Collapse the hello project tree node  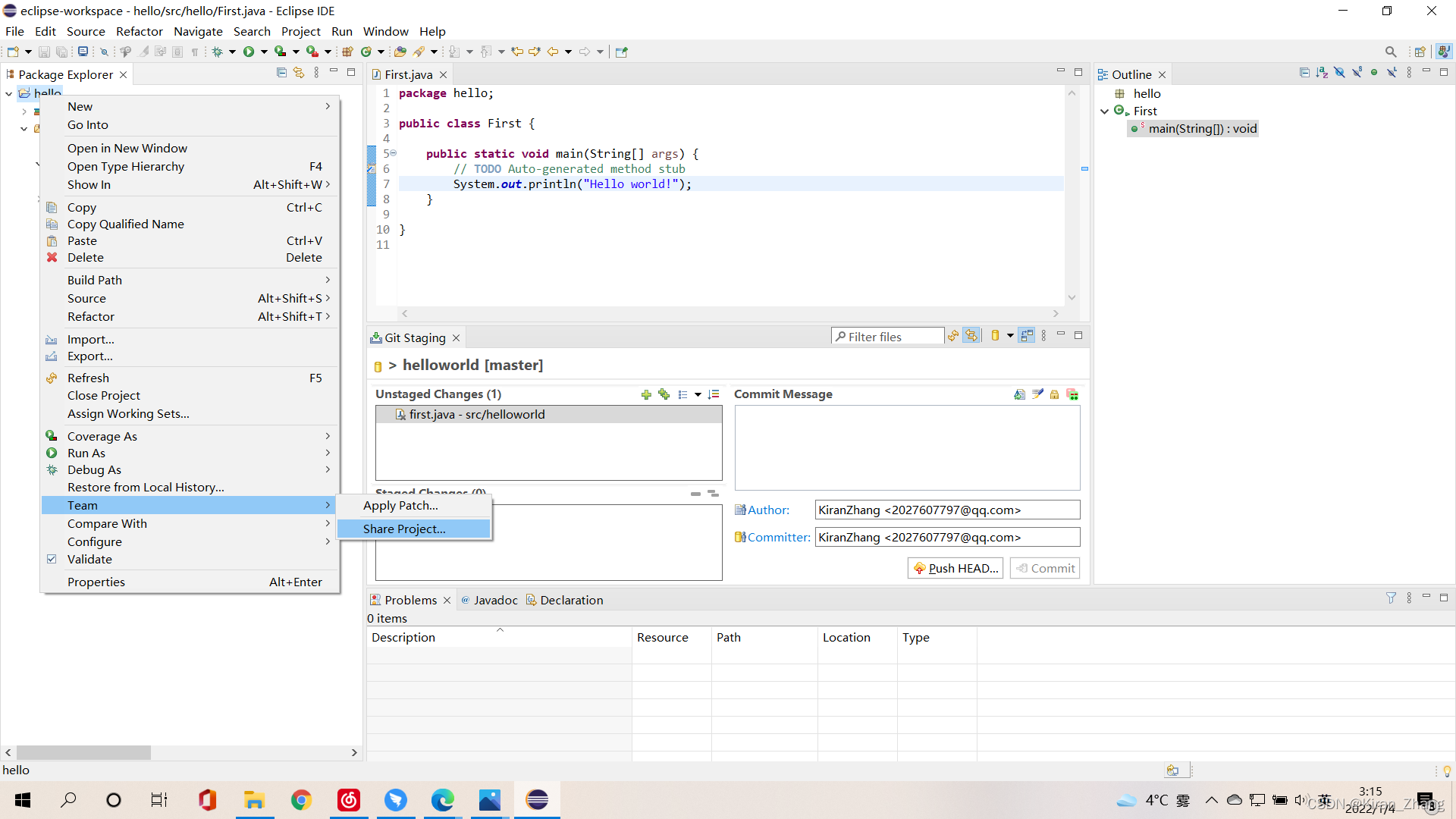[x=9, y=93]
